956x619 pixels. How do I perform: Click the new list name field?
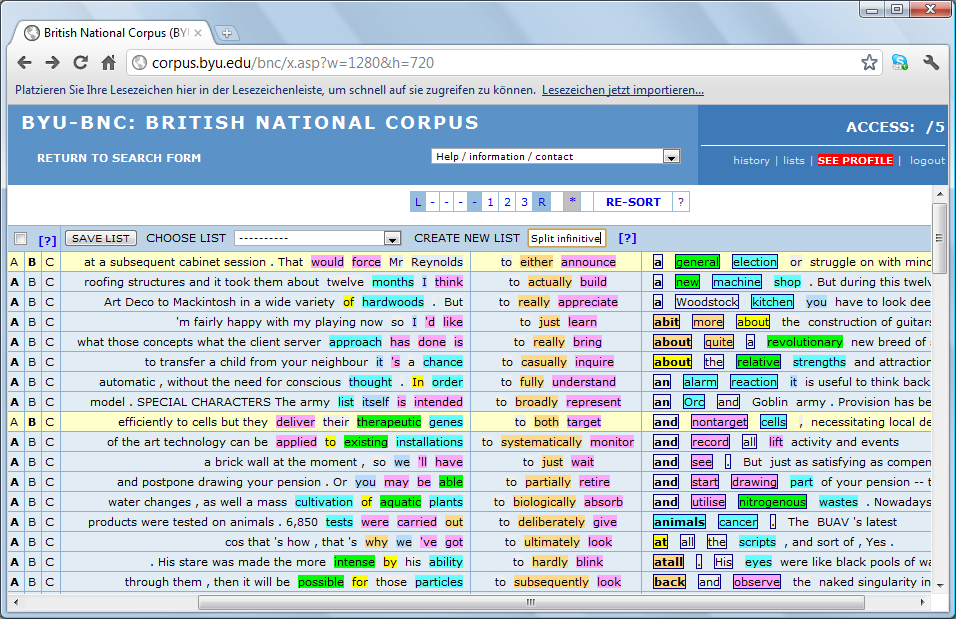point(566,238)
